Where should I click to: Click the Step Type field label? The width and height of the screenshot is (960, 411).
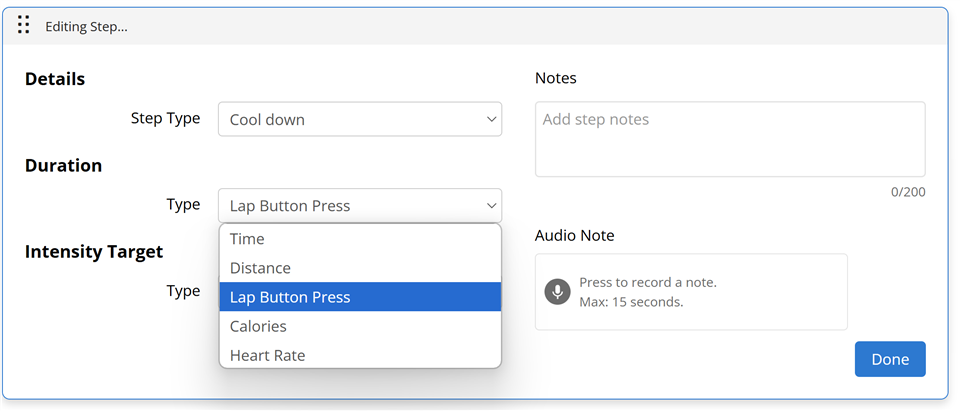165,118
